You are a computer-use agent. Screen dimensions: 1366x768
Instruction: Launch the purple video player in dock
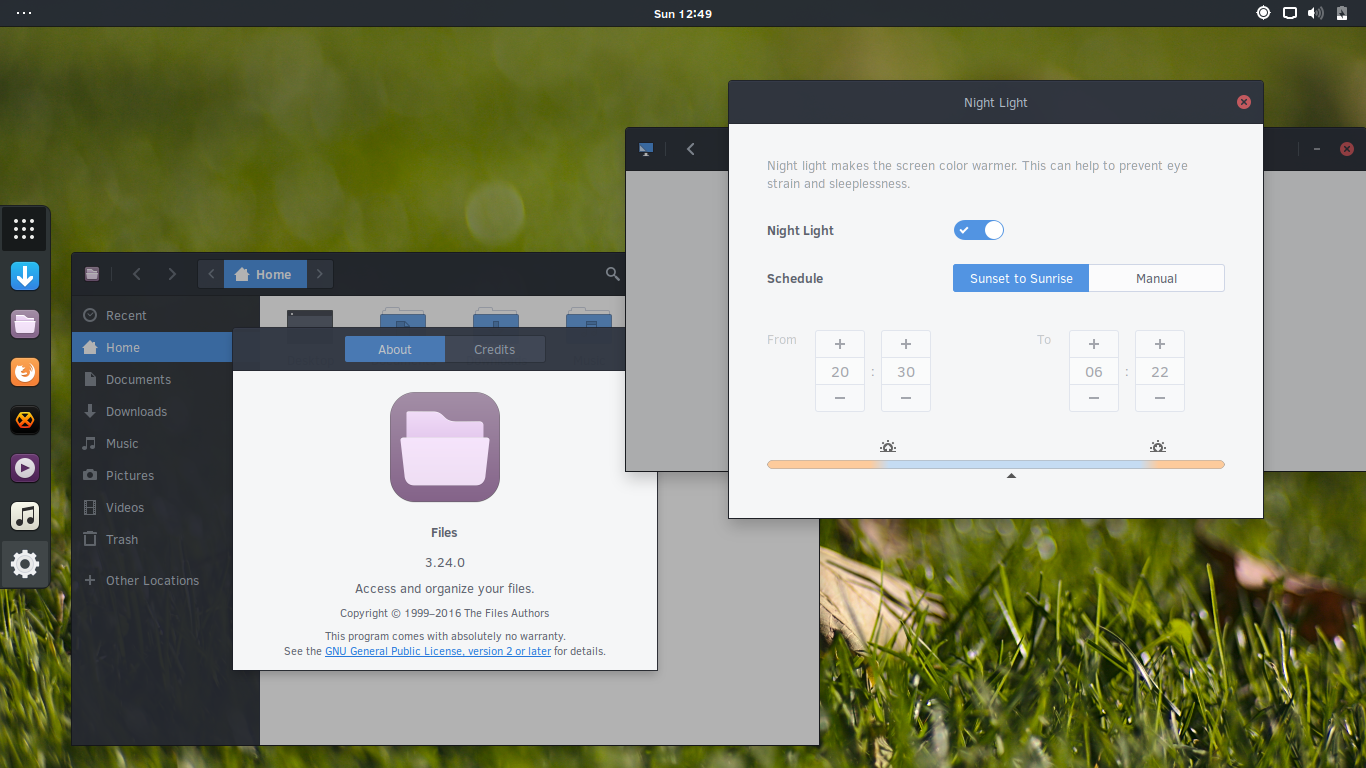coord(25,468)
